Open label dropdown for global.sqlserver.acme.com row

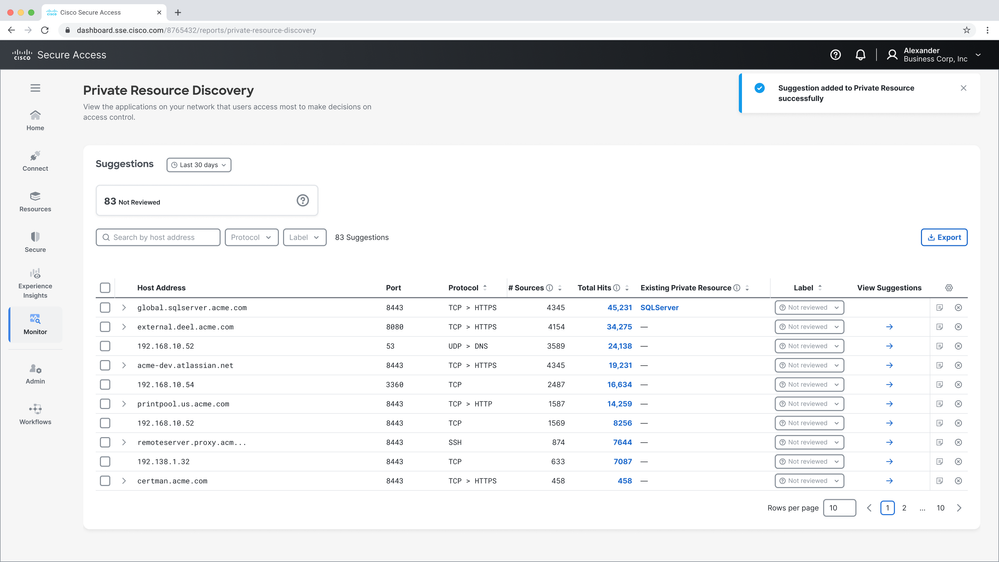pyautogui.click(x=809, y=308)
